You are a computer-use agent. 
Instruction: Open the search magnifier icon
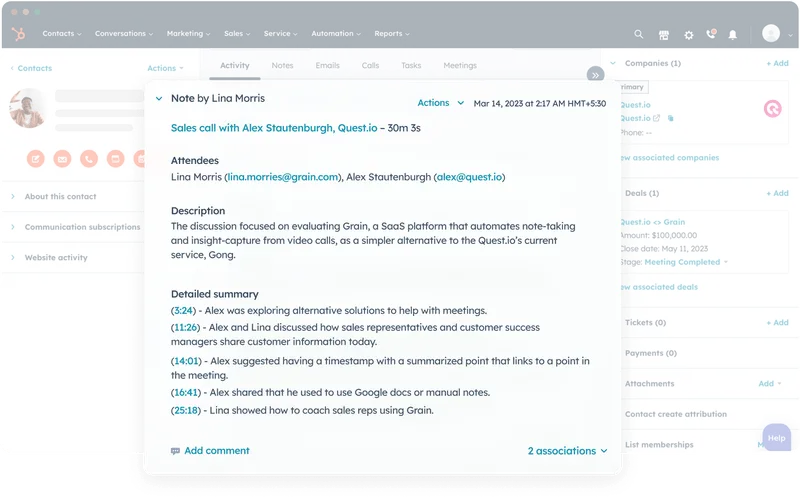tap(638, 34)
